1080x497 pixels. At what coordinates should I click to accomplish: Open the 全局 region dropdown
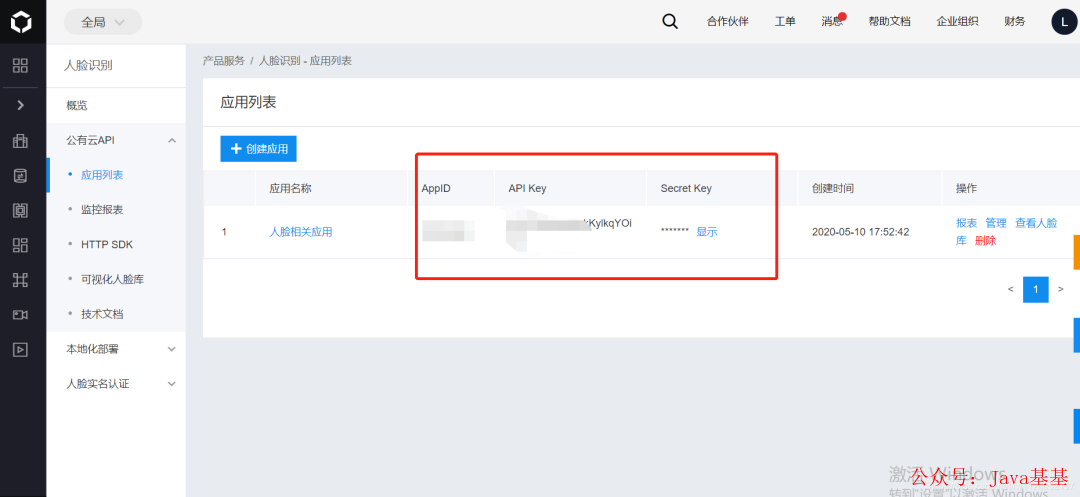pos(103,22)
